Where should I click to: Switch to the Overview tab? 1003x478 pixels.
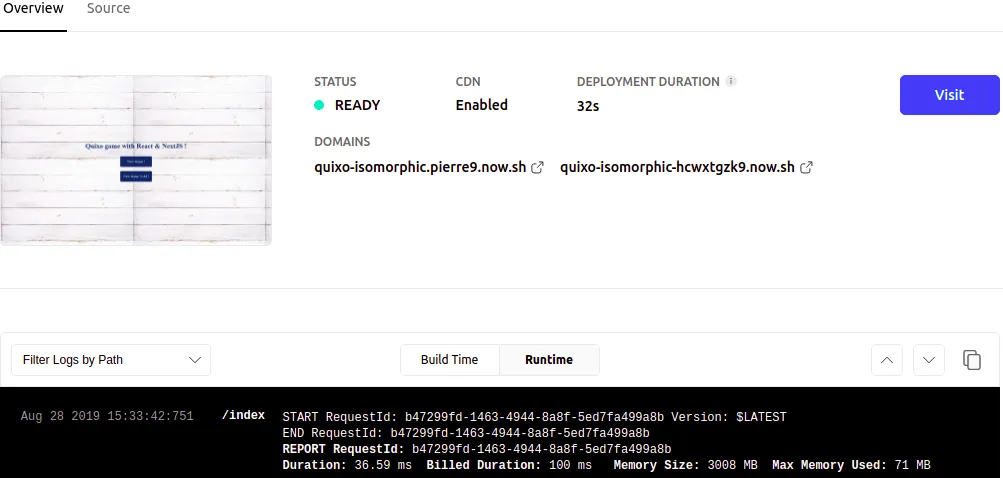(x=32, y=9)
